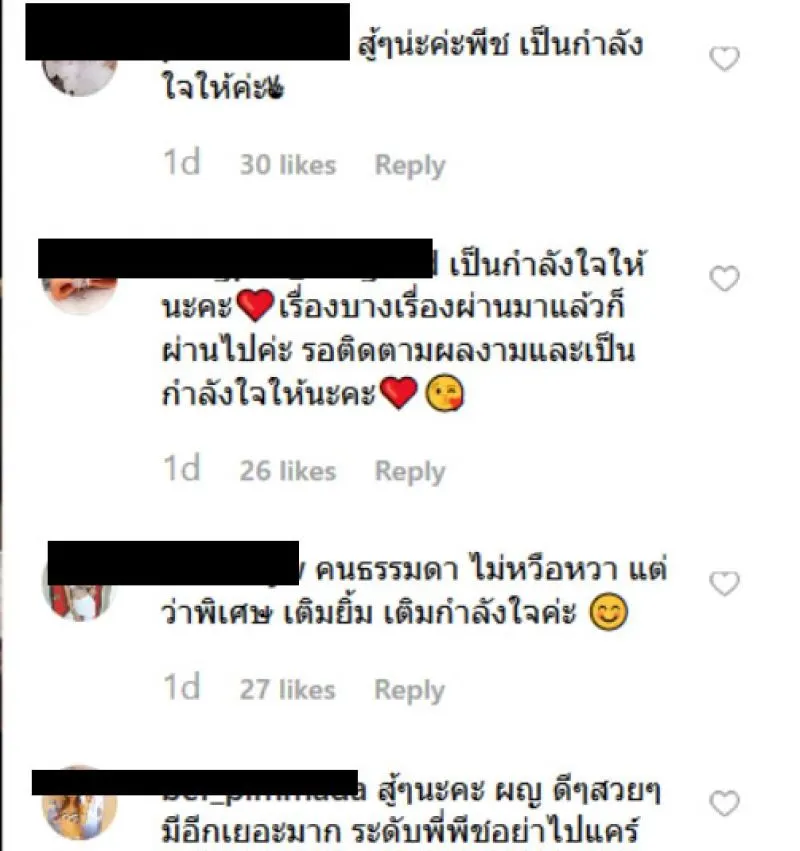
Task: Like the comment with 26 likes
Action: pos(725,278)
